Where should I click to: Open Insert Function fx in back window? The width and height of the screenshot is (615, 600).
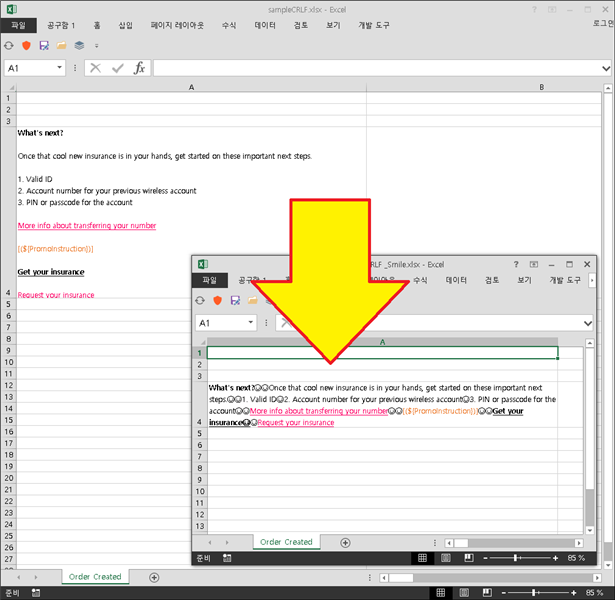(139, 68)
